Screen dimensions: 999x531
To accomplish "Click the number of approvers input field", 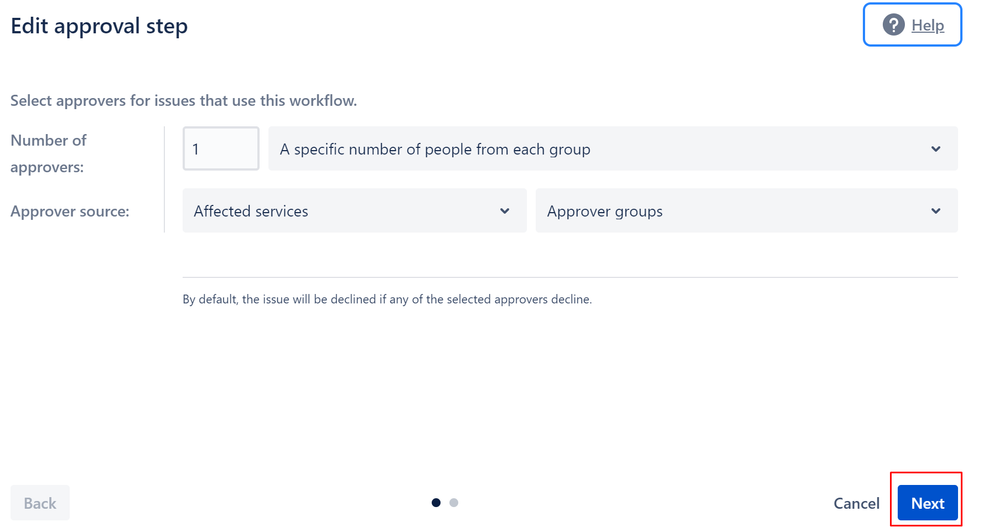I will pos(221,149).
